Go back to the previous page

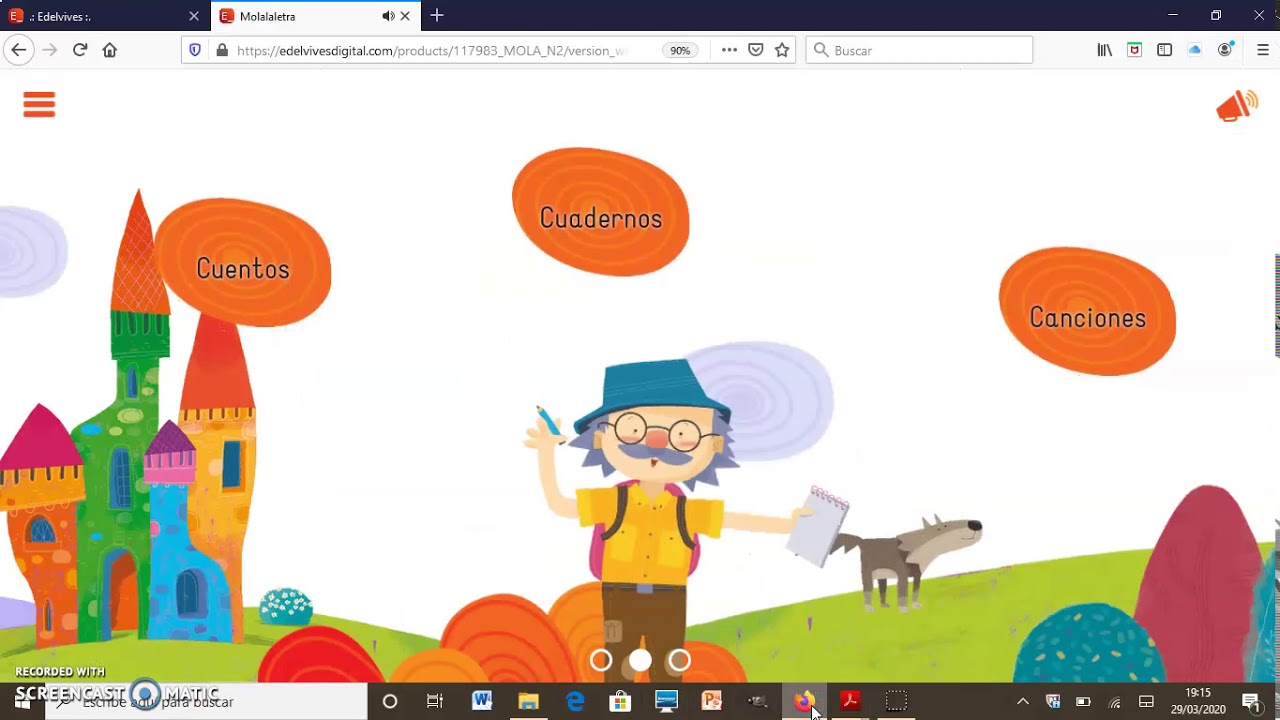coord(18,50)
